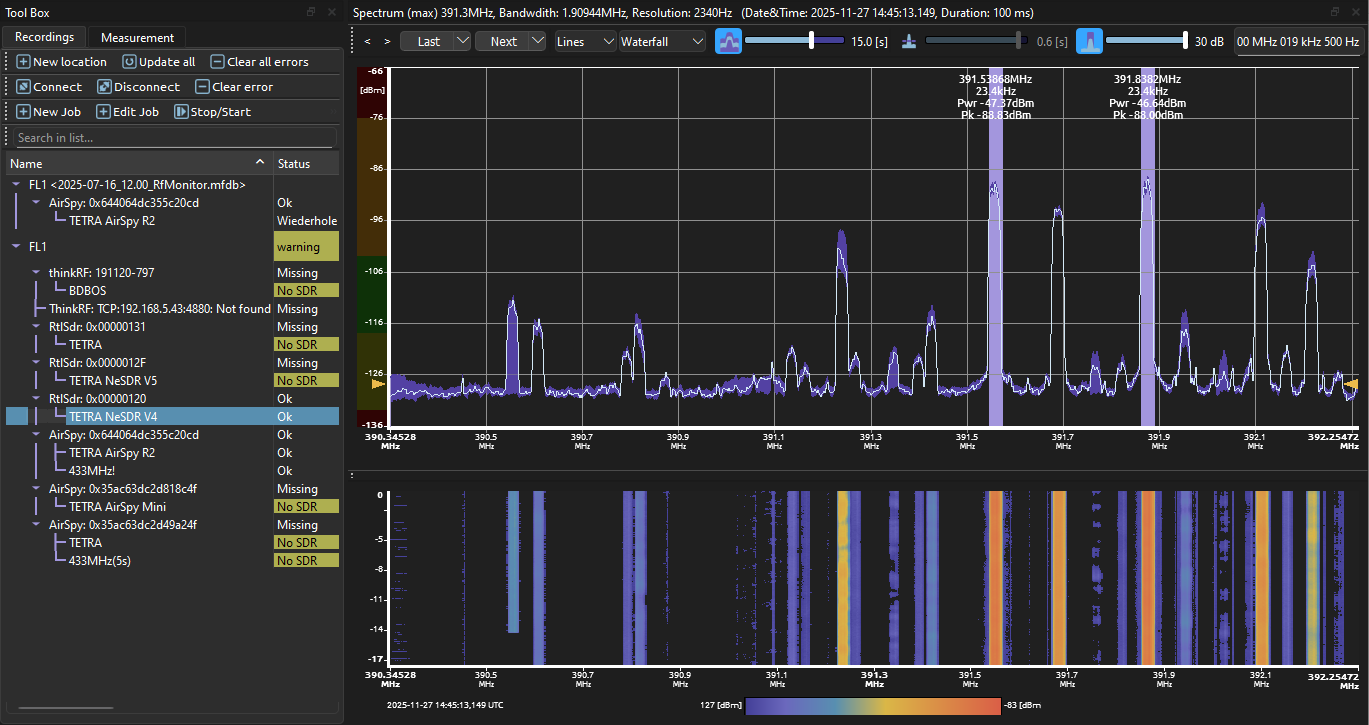1369x725 pixels.
Task: Click the New location icon
Action: coord(23,62)
